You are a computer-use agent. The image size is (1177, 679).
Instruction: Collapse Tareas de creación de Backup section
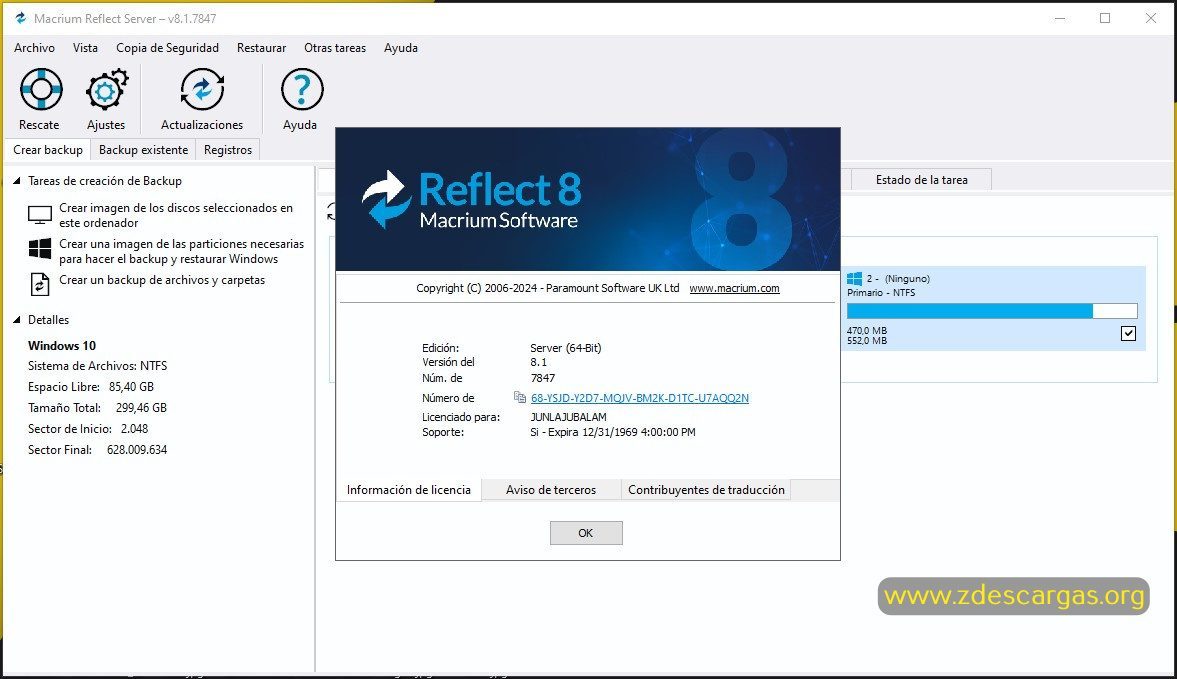[x=17, y=181]
